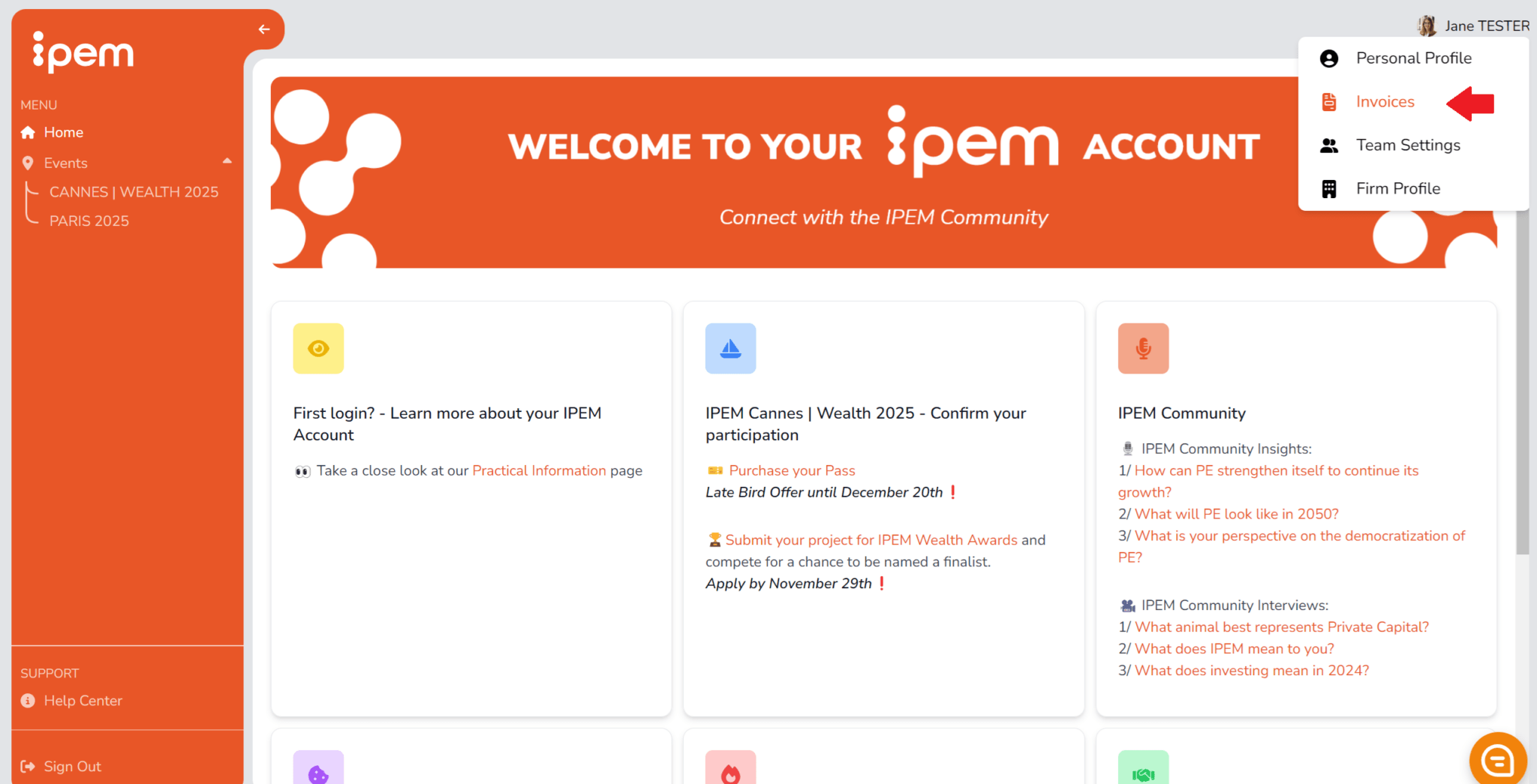This screenshot has width=1537, height=784.
Task: Collapse the sidebar with the back arrow
Action: pyautogui.click(x=263, y=29)
